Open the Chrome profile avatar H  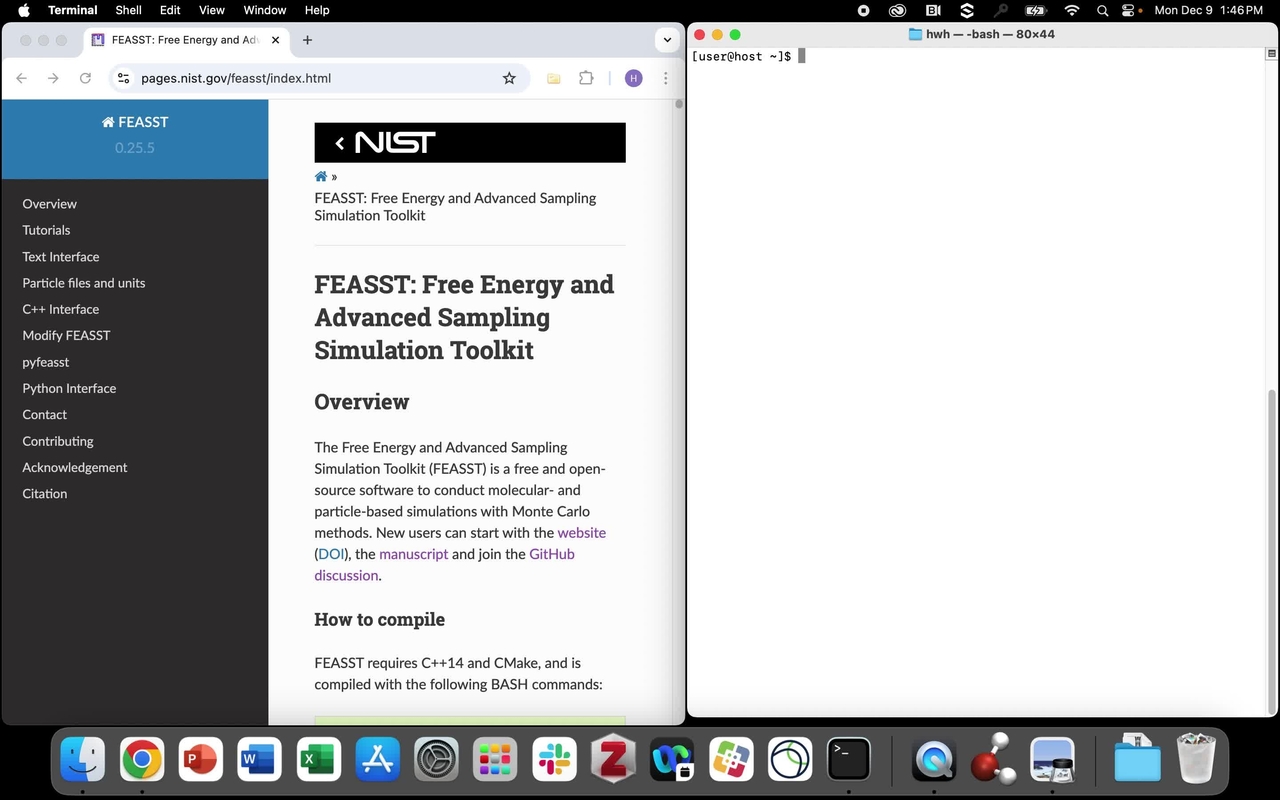pyautogui.click(x=633, y=78)
